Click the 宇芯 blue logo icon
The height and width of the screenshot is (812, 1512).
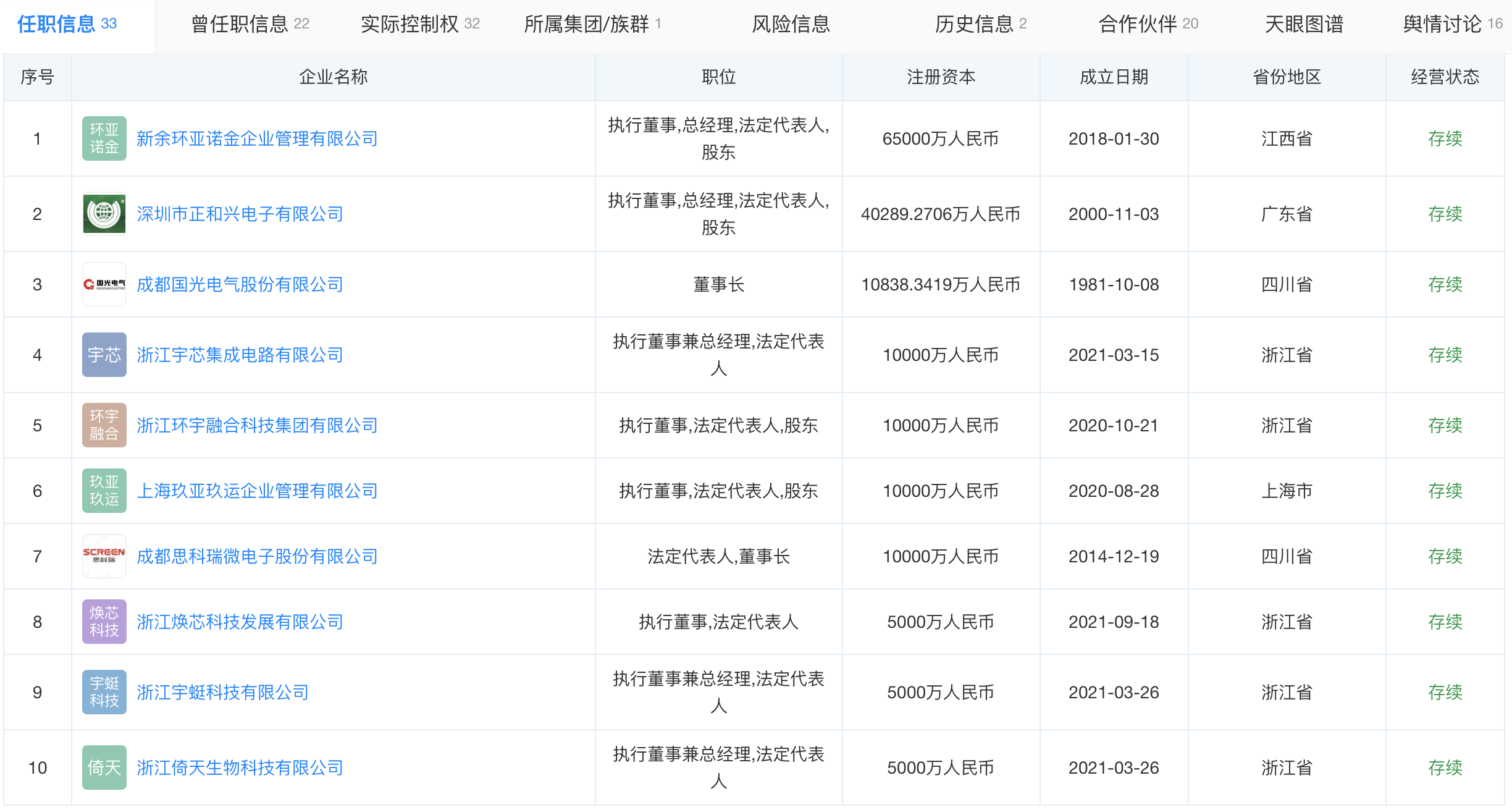pos(104,355)
